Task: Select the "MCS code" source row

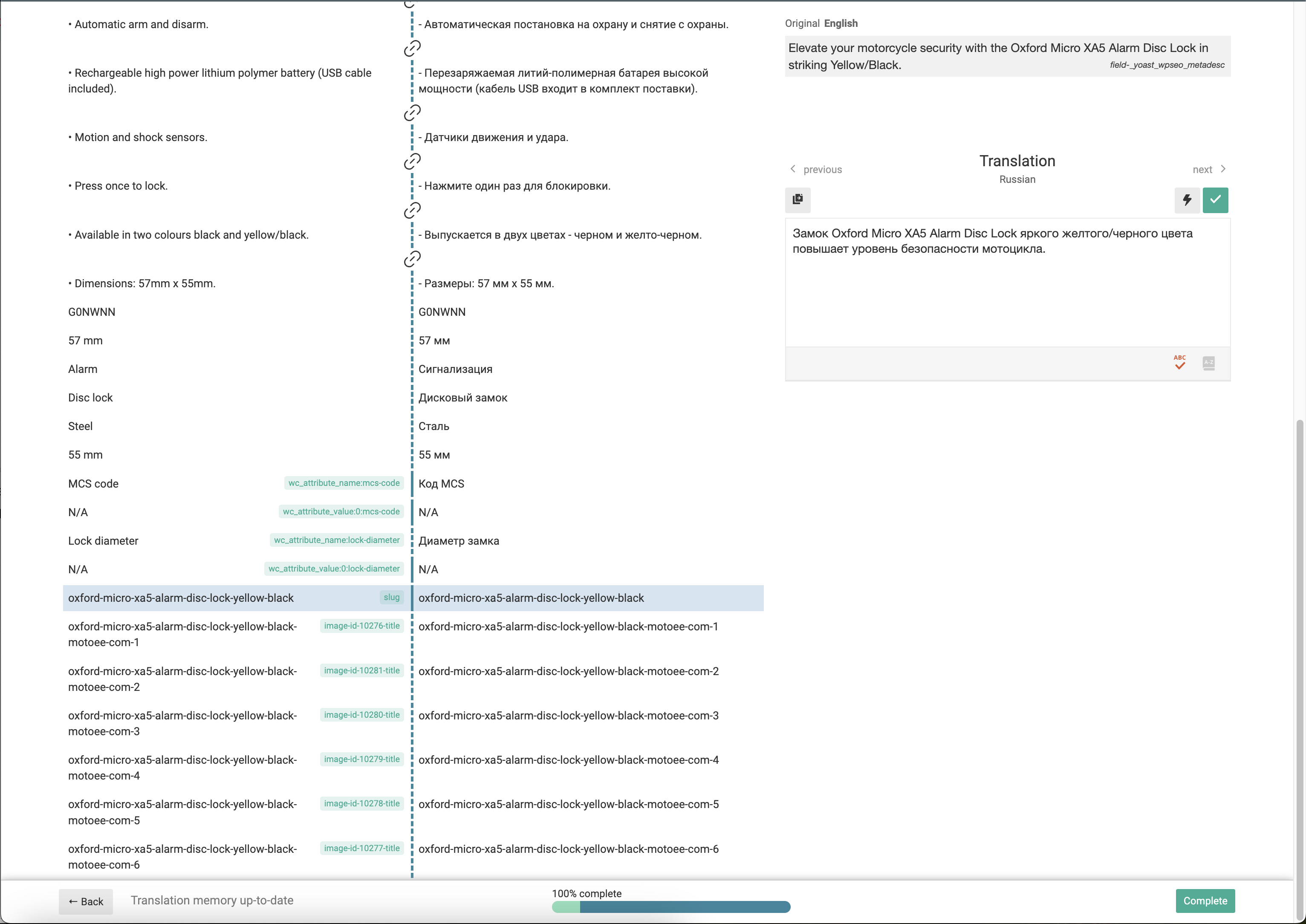Action: 93,484
